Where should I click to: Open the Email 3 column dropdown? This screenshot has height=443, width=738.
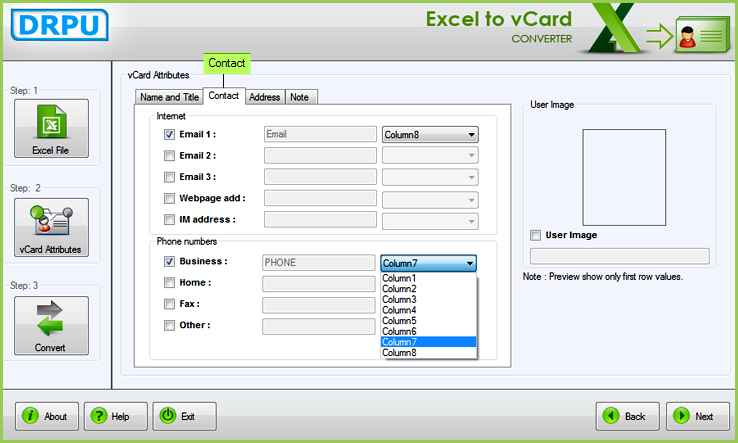pos(430,177)
